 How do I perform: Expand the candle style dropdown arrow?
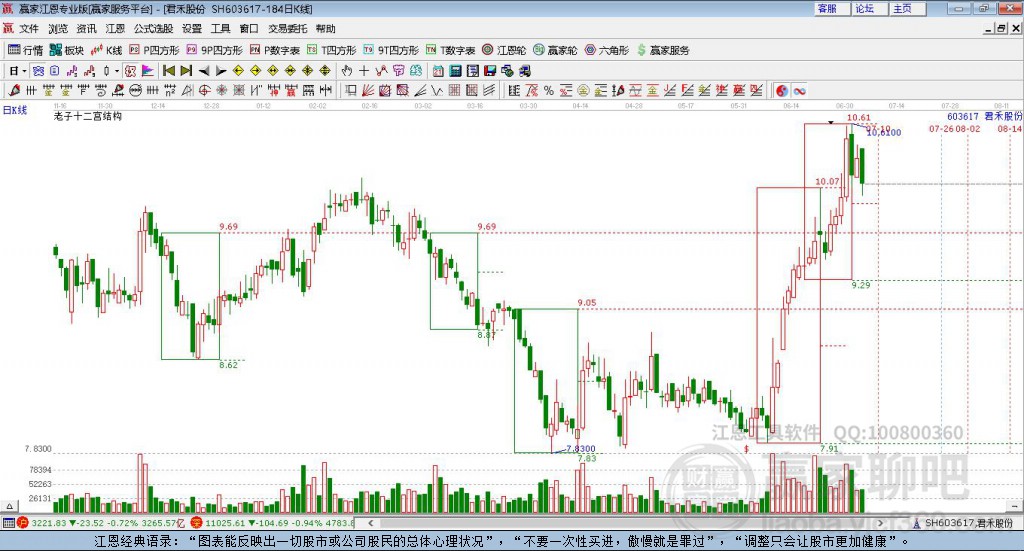pos(118,71)
